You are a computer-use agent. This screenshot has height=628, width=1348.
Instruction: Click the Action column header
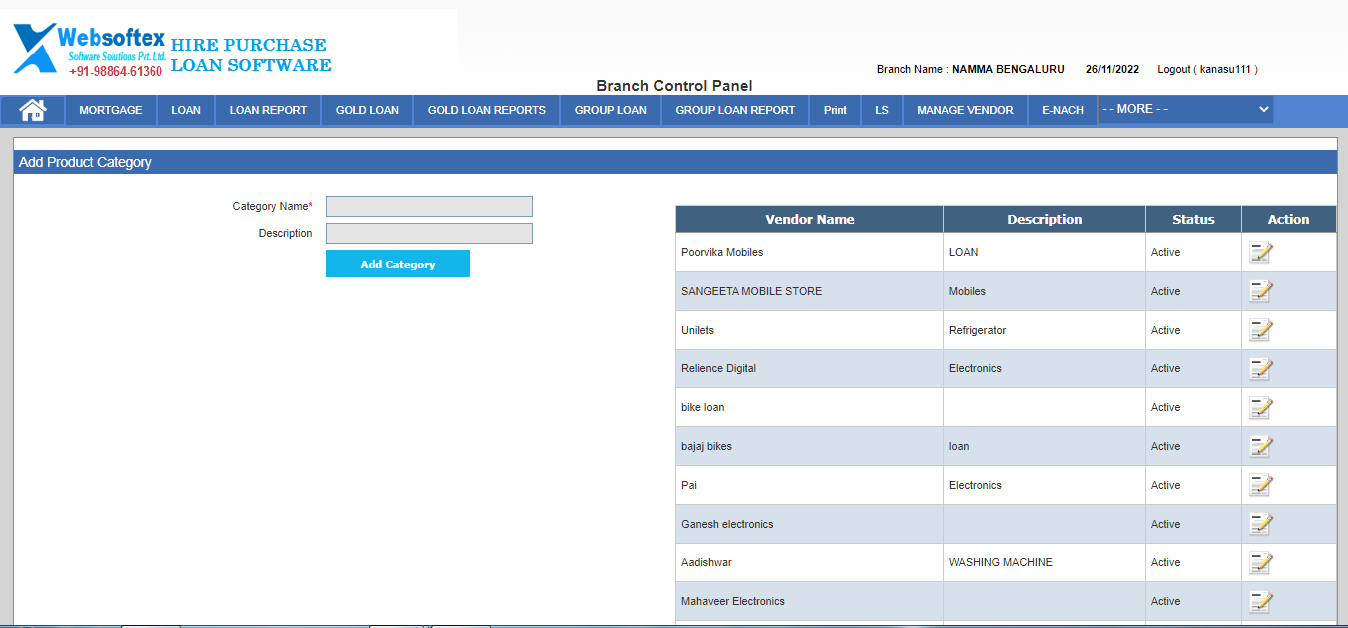pos(1289,219)
